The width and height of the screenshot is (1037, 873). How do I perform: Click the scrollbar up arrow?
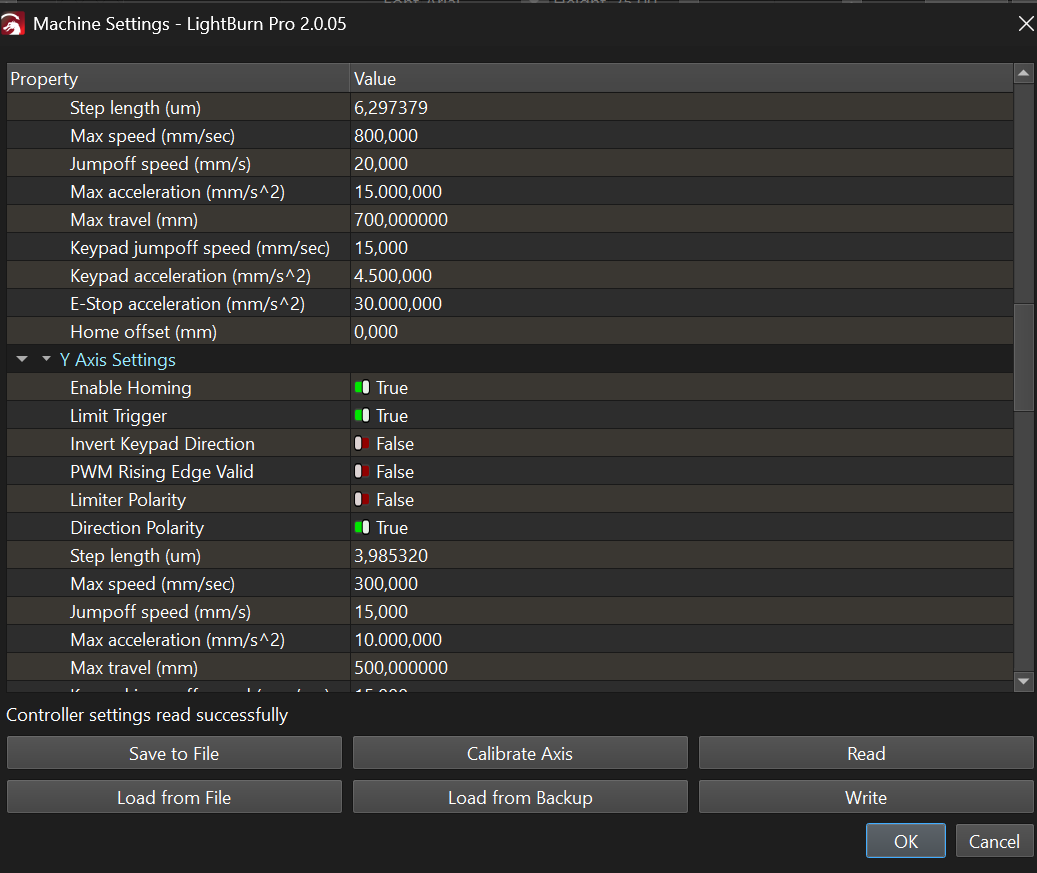[1023, 73]
